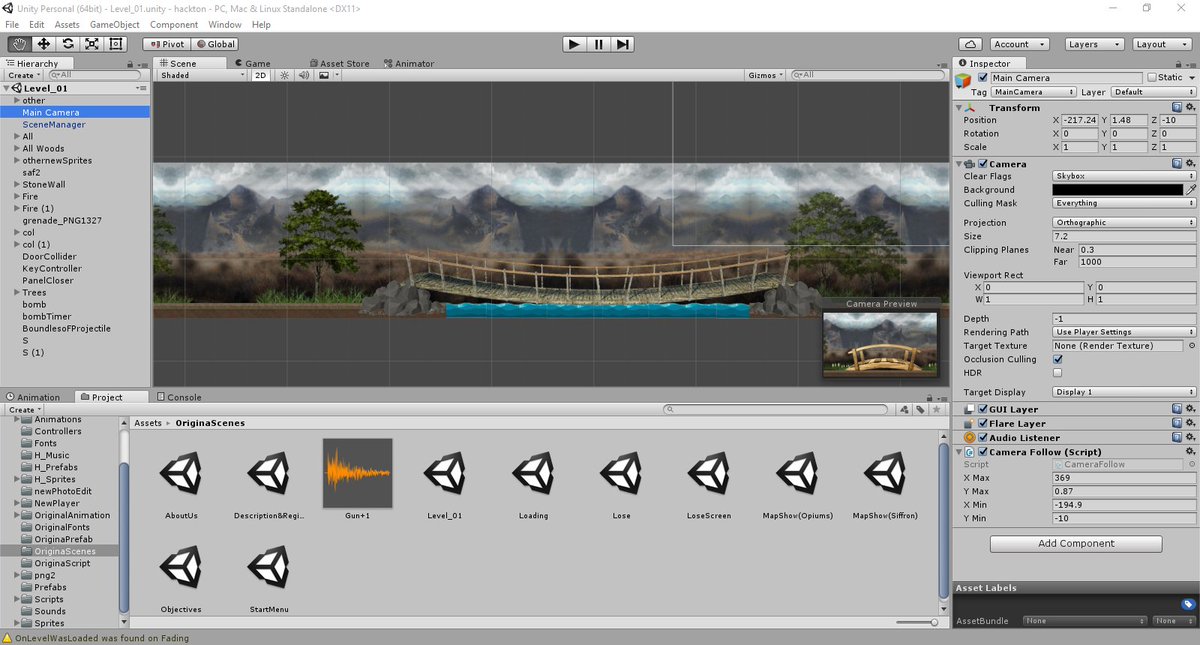Open the Tag MainCamera dropdown
1200x645 pixels.
[x=1033, y=92]
